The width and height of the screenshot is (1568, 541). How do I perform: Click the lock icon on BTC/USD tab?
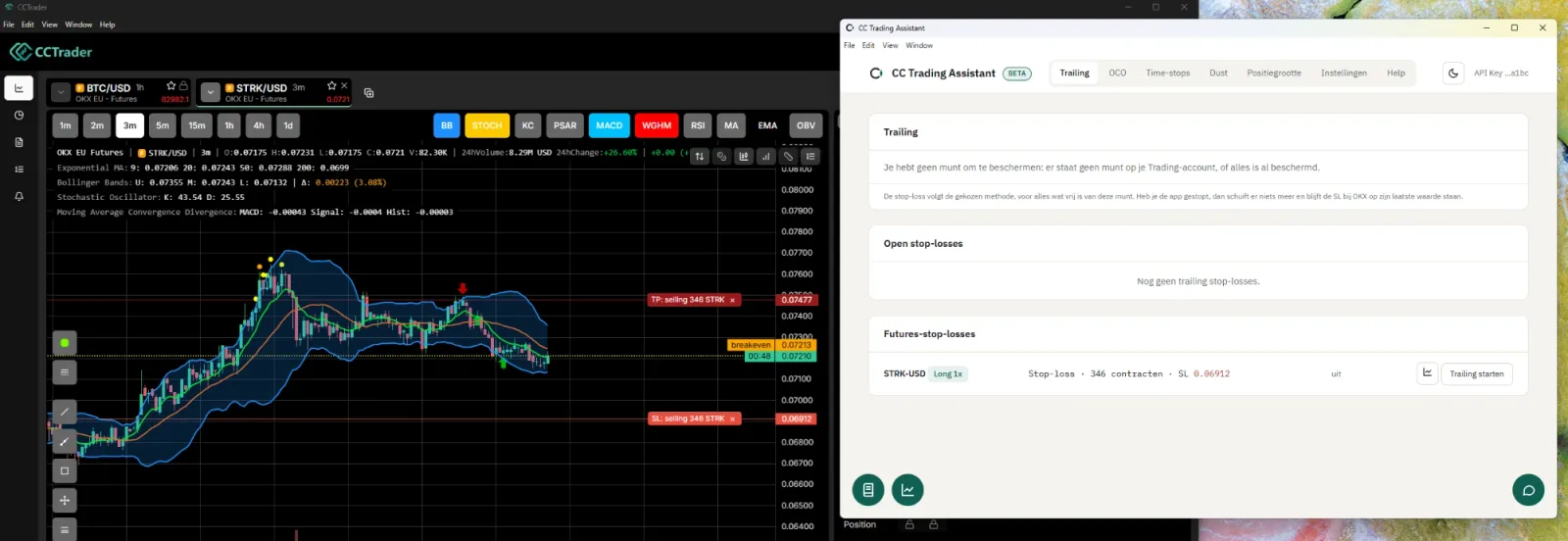(x=183, y=86)
